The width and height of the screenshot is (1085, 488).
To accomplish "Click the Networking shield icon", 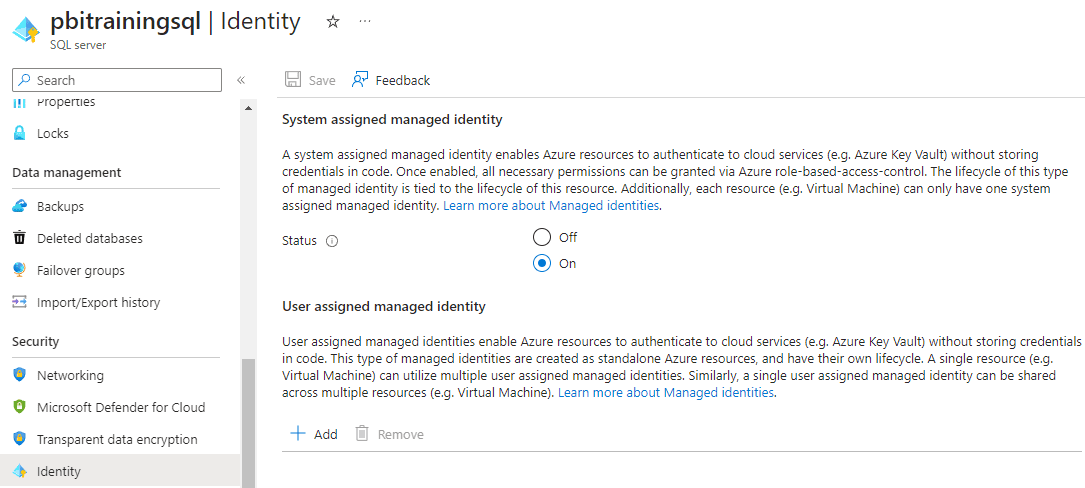I will tap(20, 375).
